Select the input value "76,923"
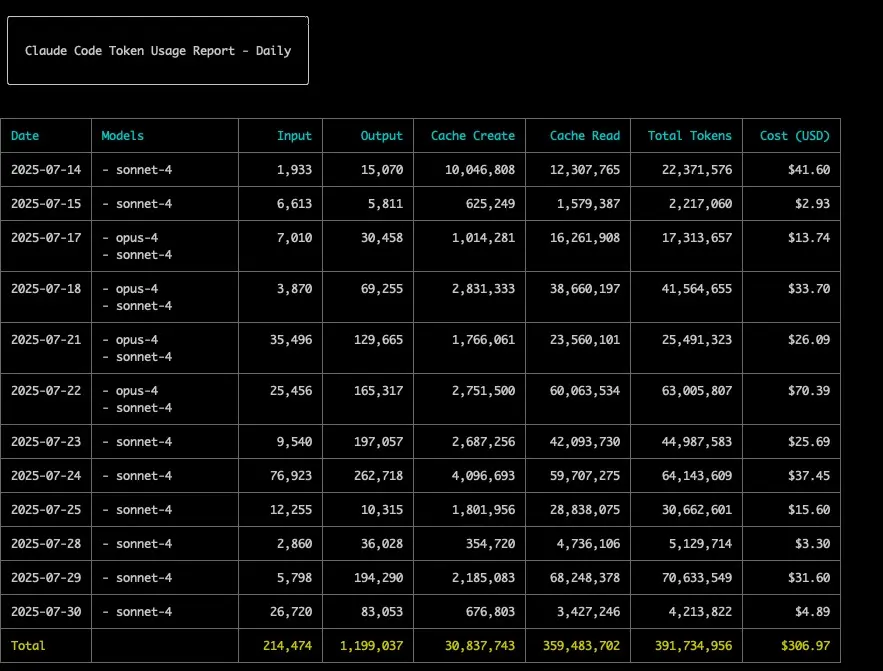Screen dimensions: 883x671 pos(291,476)
